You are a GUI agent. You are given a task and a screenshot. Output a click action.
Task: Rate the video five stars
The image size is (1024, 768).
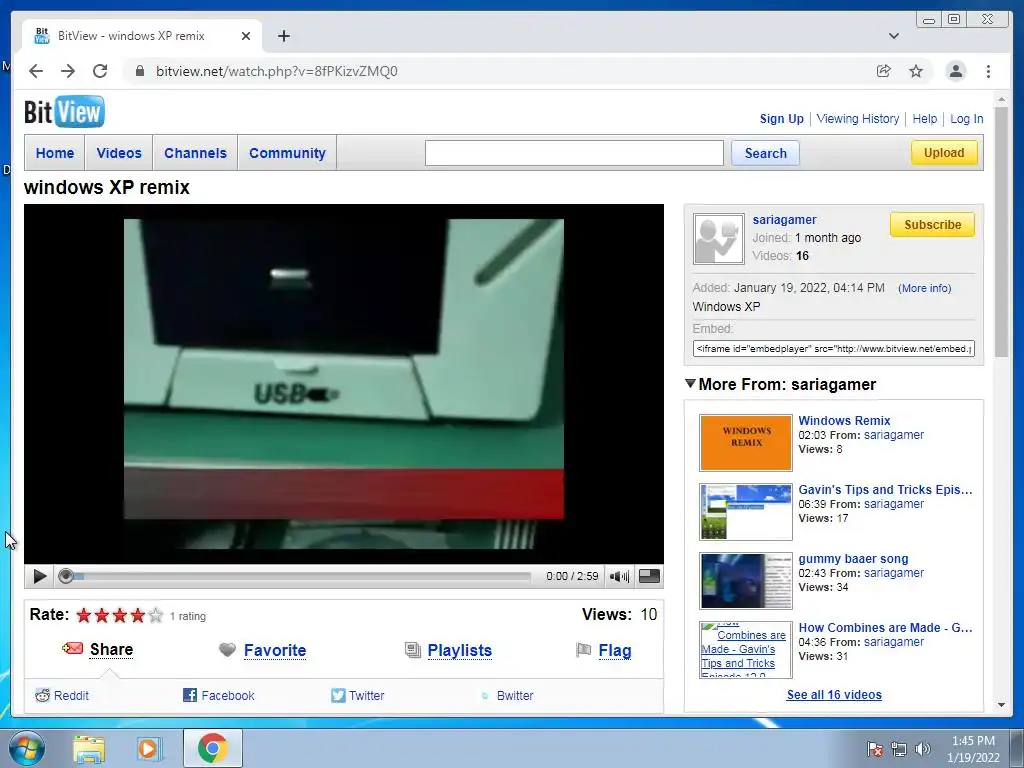pos(155,615)
